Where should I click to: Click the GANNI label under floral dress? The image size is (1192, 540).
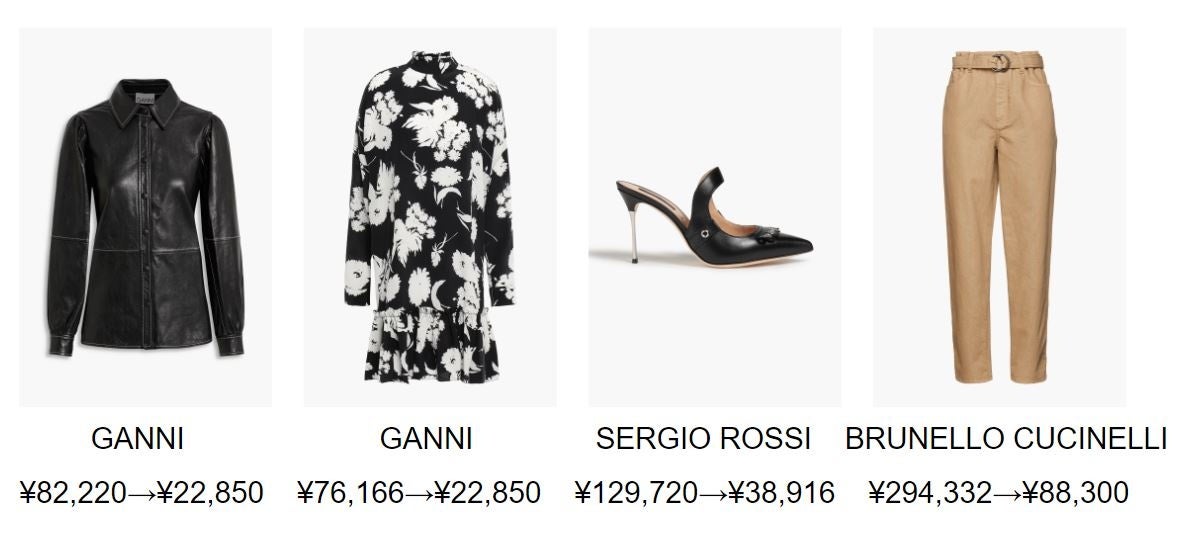pyautogui.click(x=426, y=439)
